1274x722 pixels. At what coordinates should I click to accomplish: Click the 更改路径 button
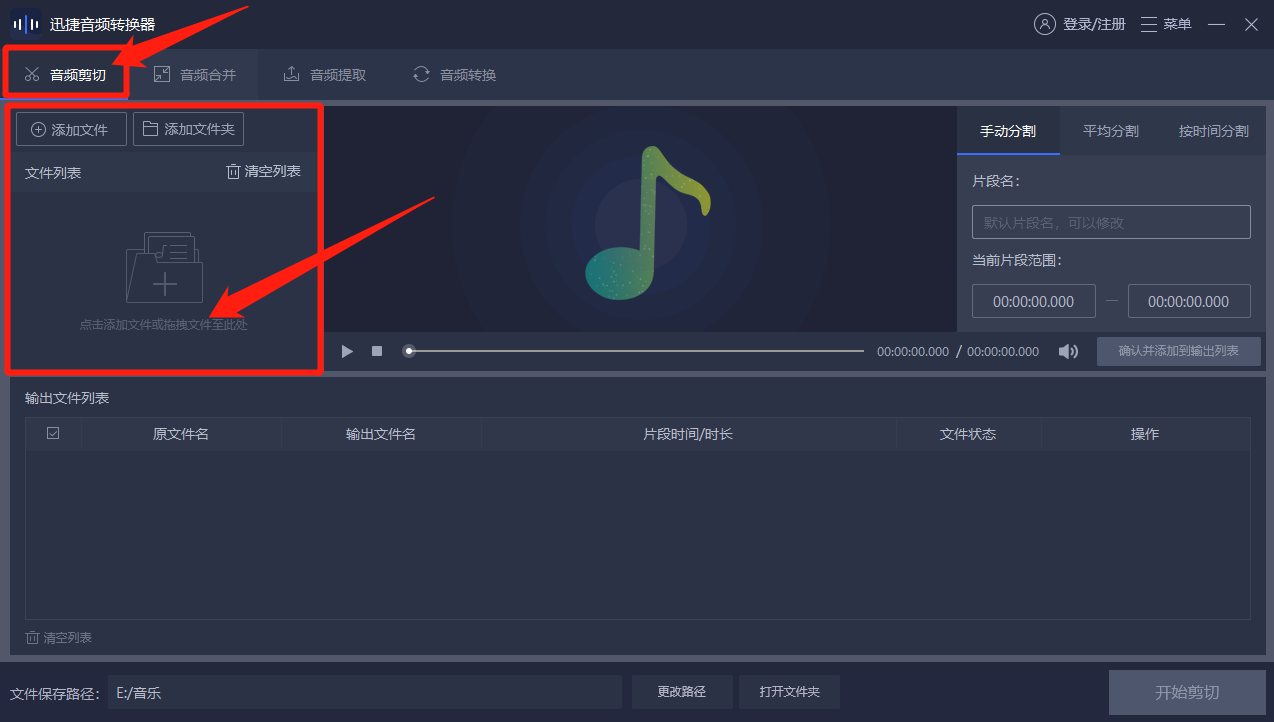pos(681,692)
